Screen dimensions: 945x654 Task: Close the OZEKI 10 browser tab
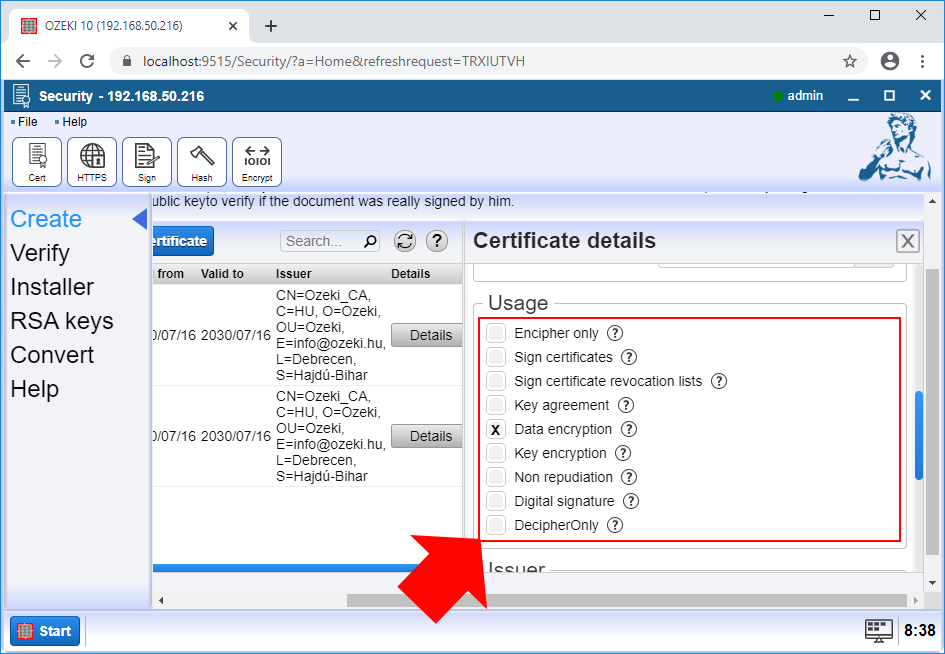(233, 26)
